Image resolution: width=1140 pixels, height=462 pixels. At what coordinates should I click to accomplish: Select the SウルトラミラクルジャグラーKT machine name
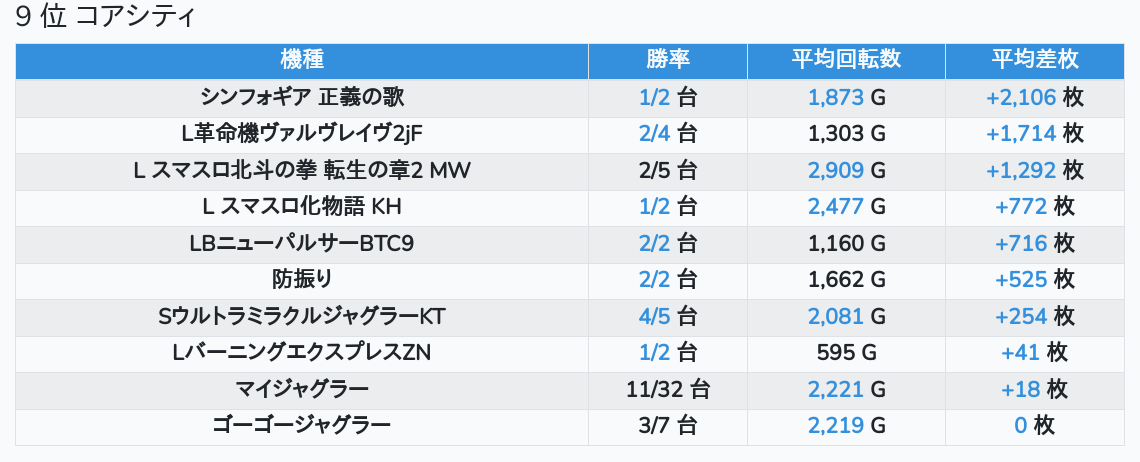point(302,317)
